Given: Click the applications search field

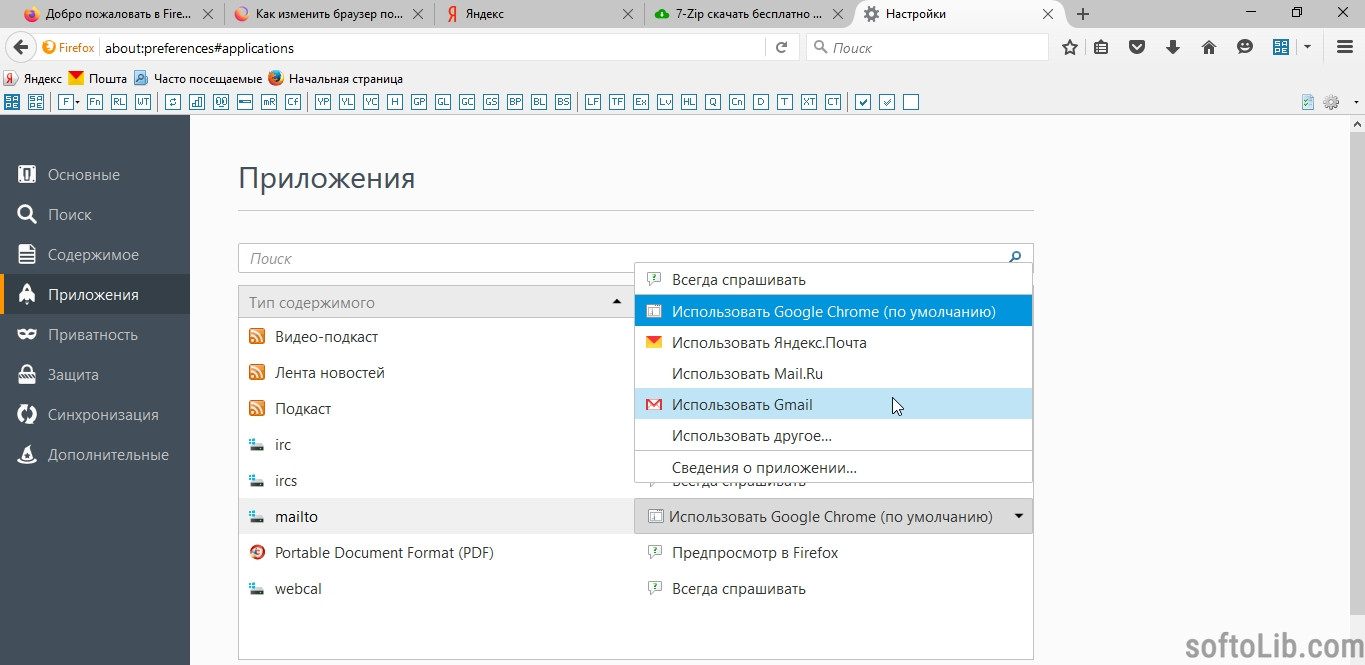Looking at the screenshot, I should click(635, 258).
